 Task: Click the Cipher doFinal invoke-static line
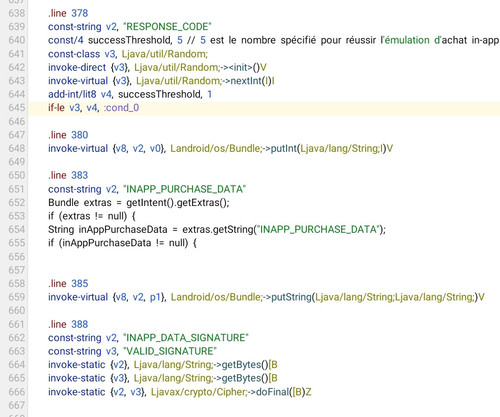[x=180, y=392]
